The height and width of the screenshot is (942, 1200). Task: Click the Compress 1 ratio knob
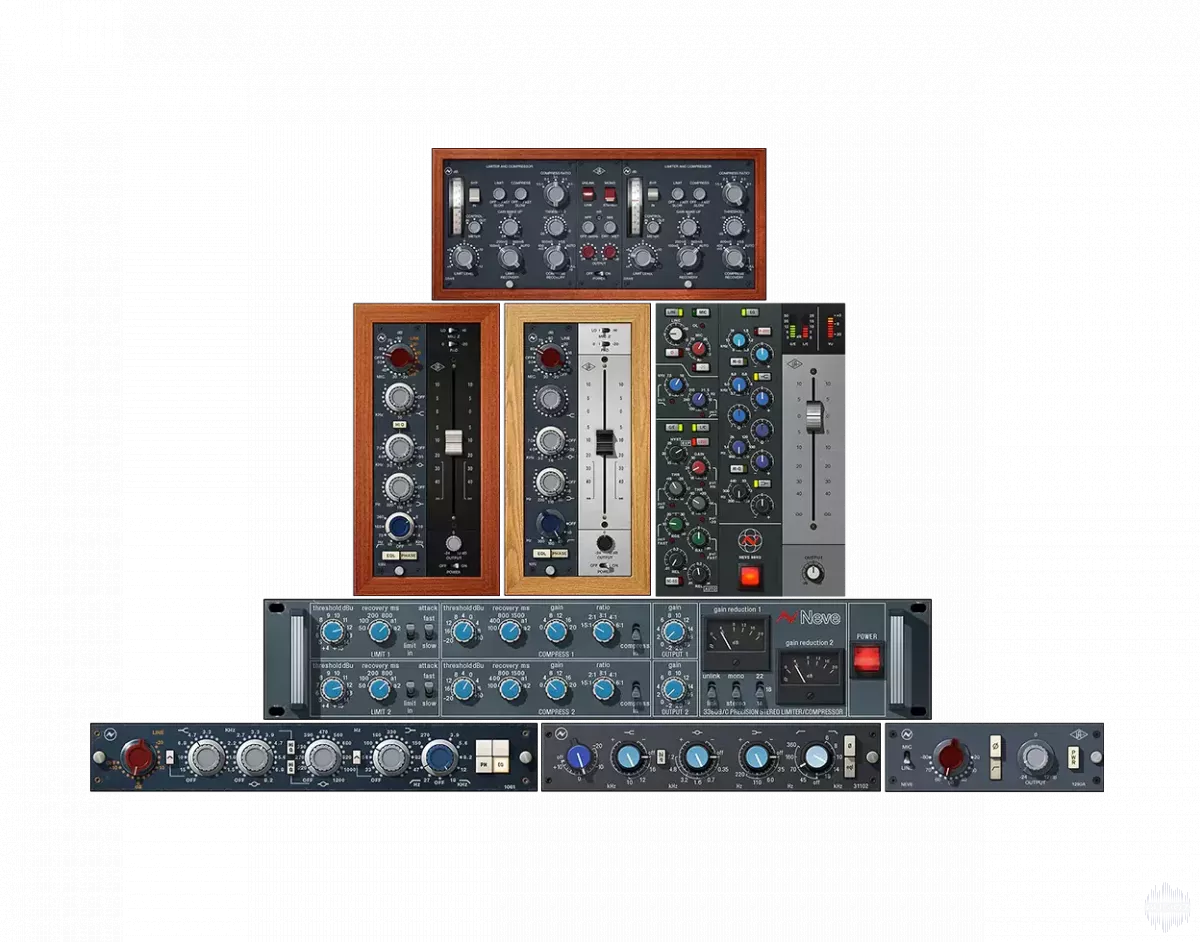tap(603, 632)
